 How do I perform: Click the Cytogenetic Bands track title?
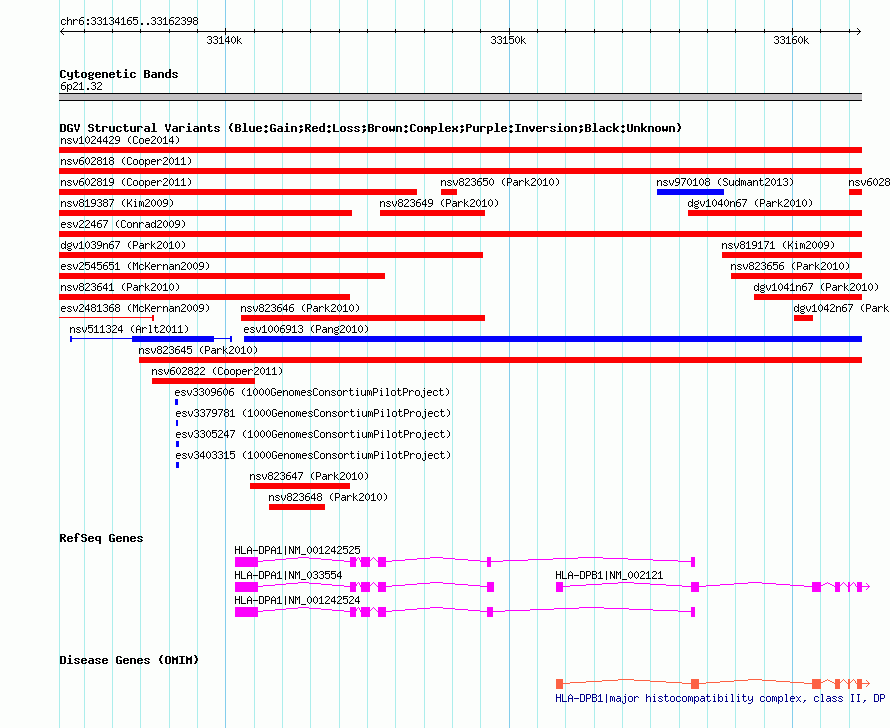[119, 74]
